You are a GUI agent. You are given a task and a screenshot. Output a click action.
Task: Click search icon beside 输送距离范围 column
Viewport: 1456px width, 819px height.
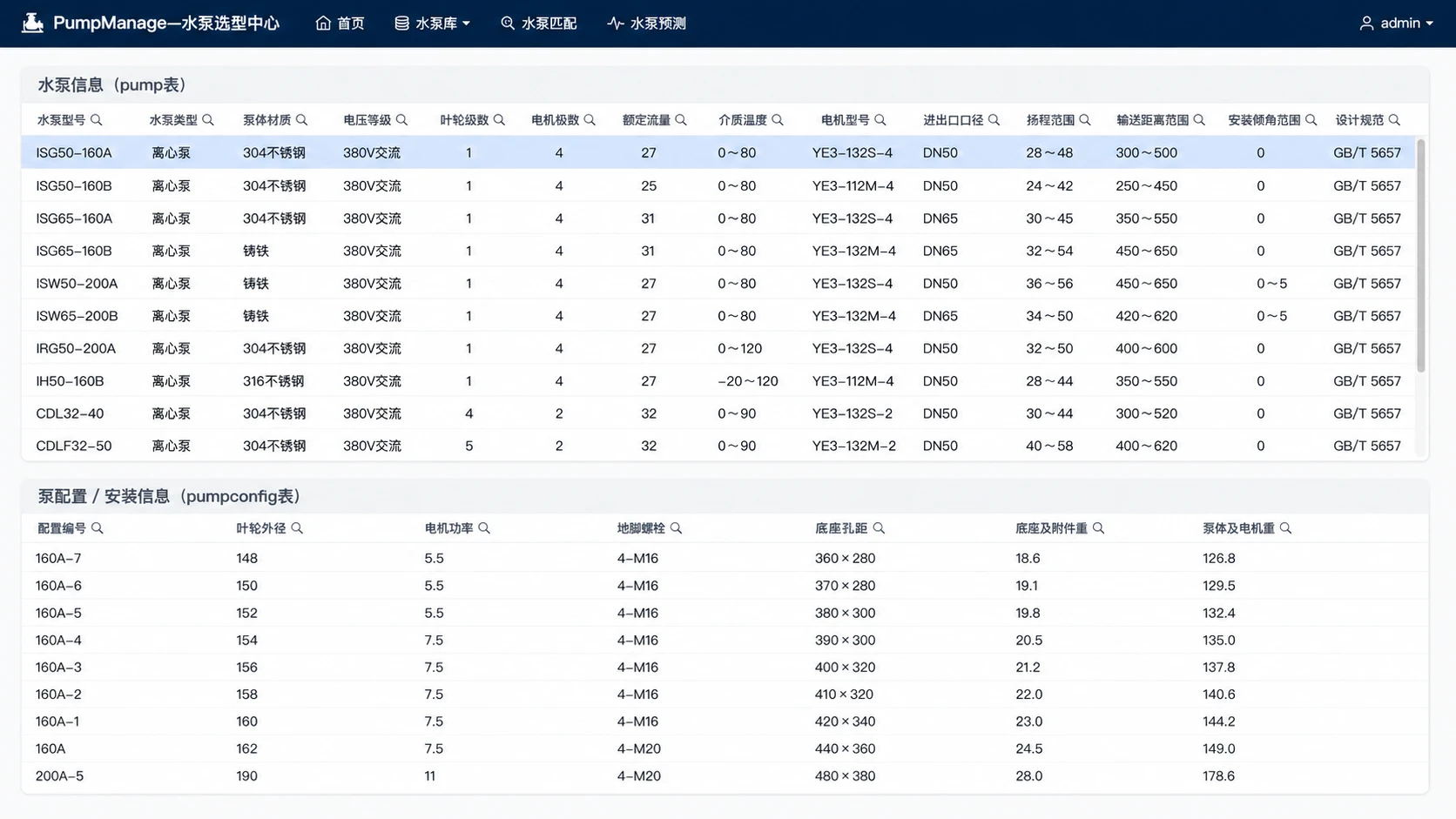[1200, 120]
